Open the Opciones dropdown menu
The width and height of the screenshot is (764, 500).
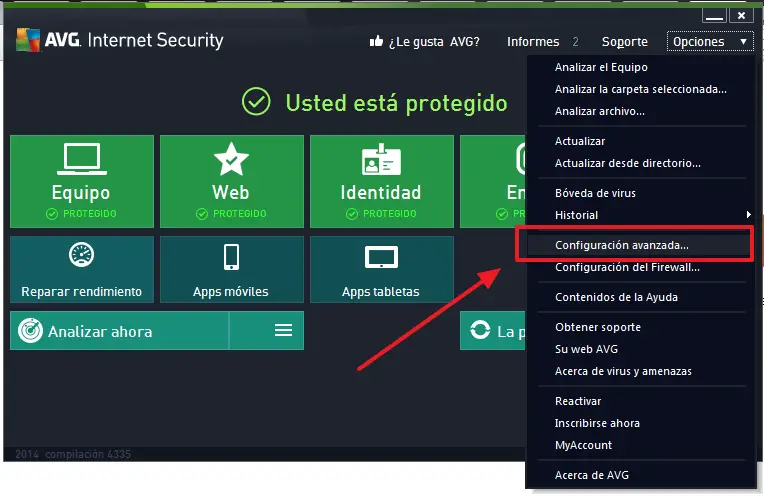coord(710,41)
